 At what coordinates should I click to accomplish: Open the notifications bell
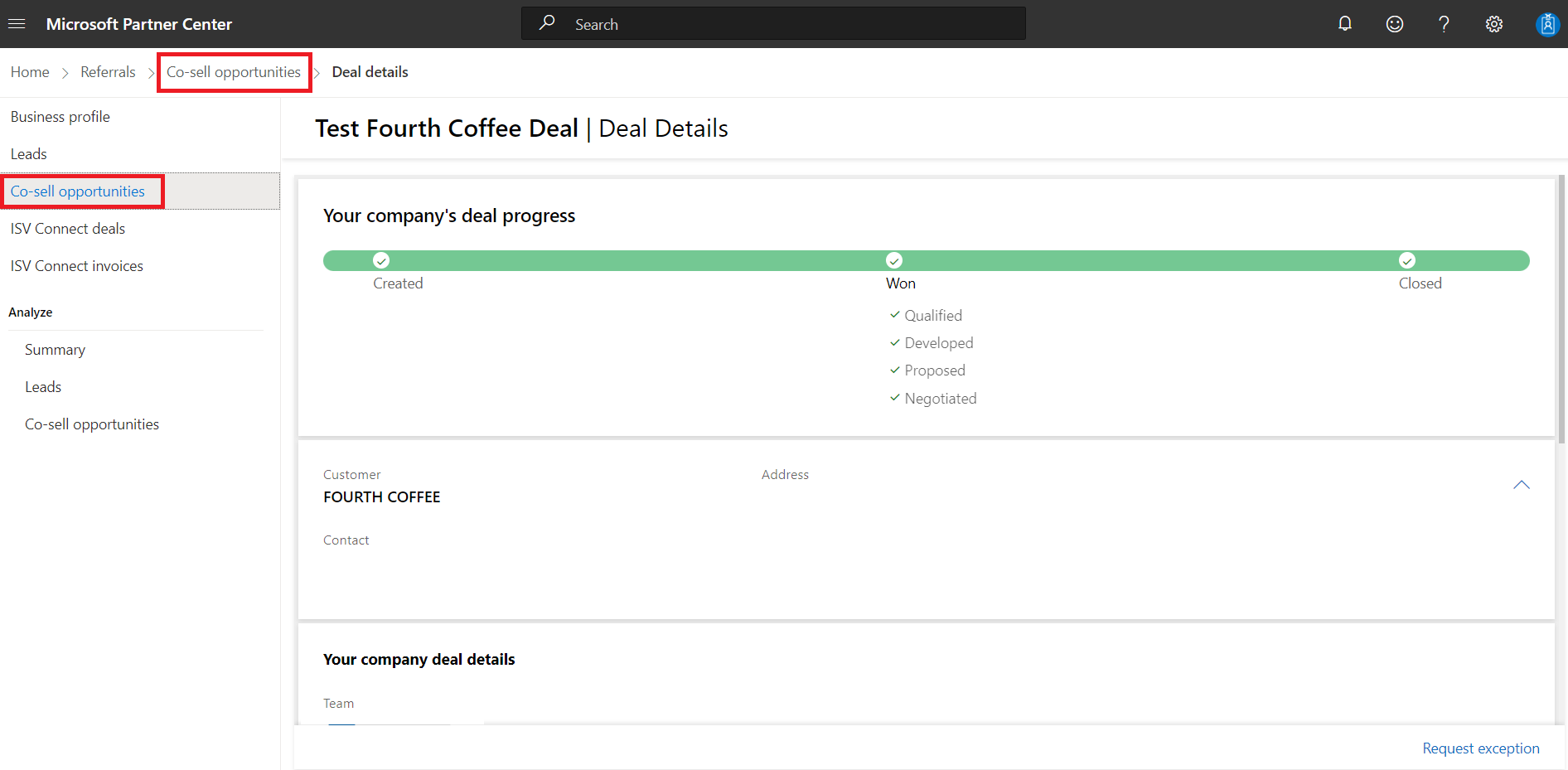click(1345, 24)
